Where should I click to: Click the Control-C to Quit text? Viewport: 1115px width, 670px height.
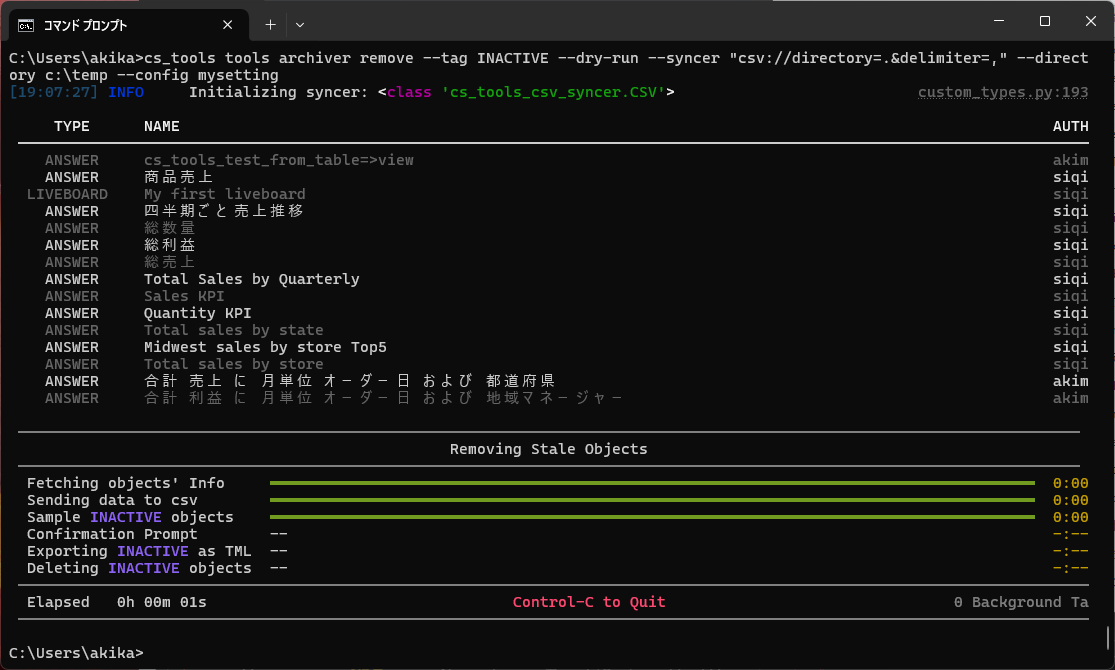coord(588,602)
